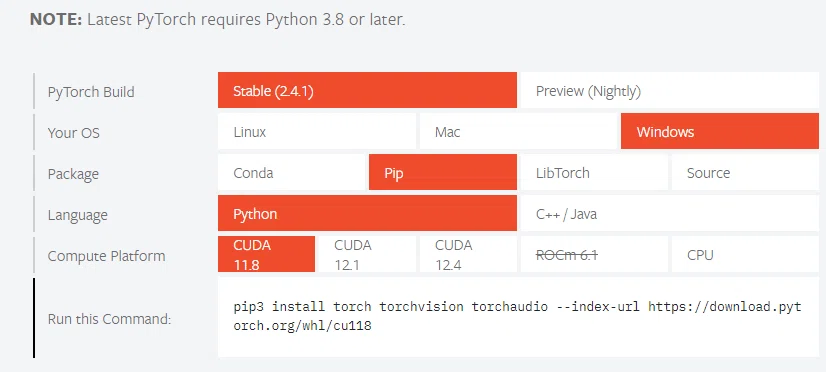The width and height of the screenshot is (826, 372).
Task: Click the pip3 install command text
Action: pyautogui.click(x=517, y=316)
